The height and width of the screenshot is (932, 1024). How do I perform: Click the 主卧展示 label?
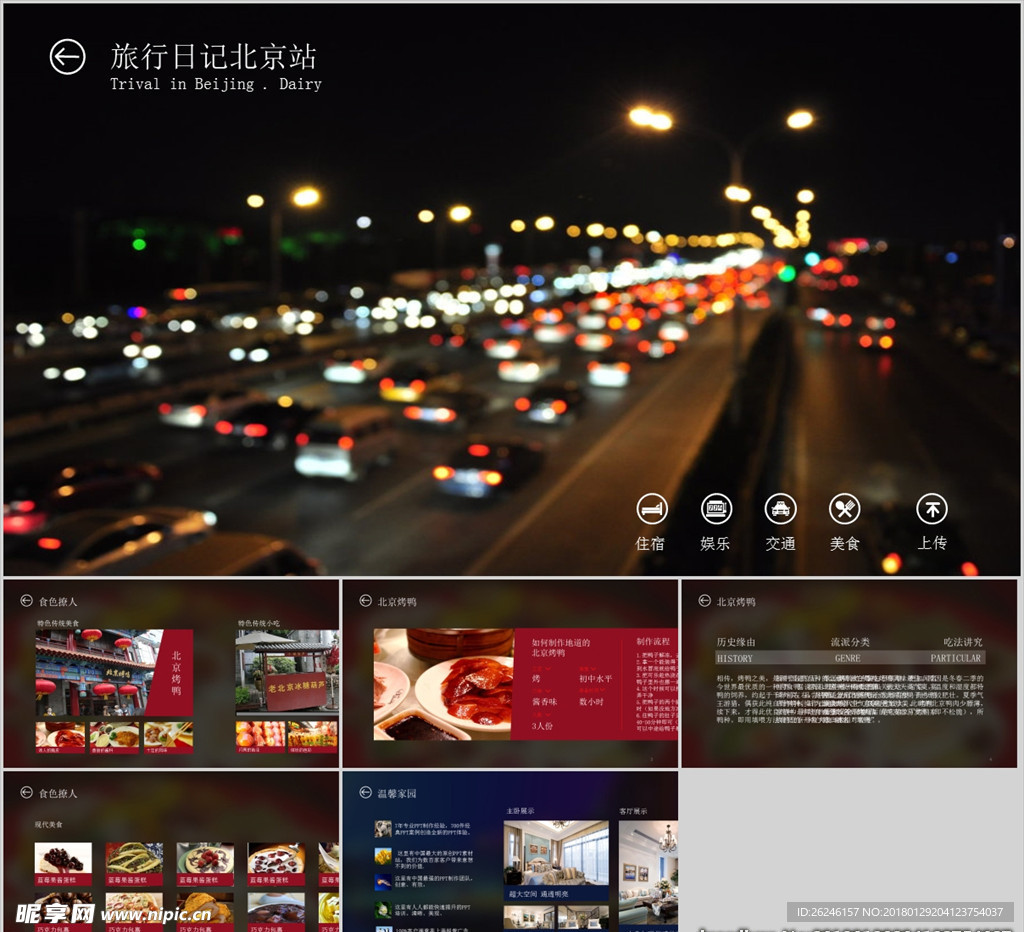[520, 811]
